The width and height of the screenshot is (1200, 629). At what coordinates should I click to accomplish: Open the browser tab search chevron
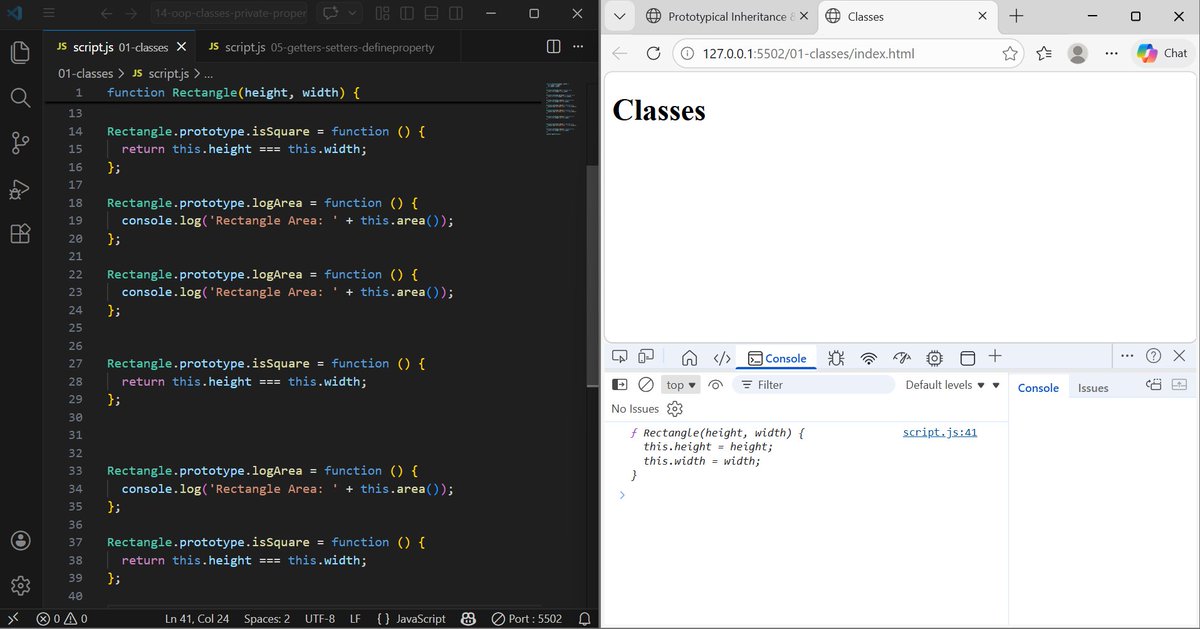click(619, 16)
